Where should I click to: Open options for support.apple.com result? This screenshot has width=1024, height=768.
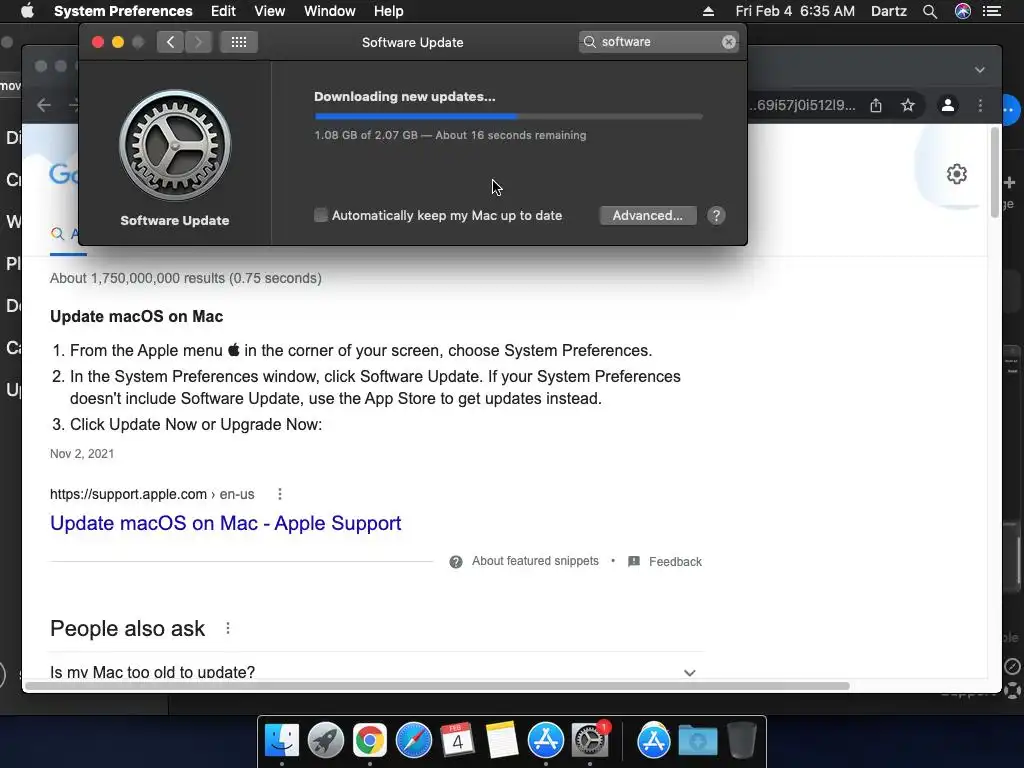280,494
